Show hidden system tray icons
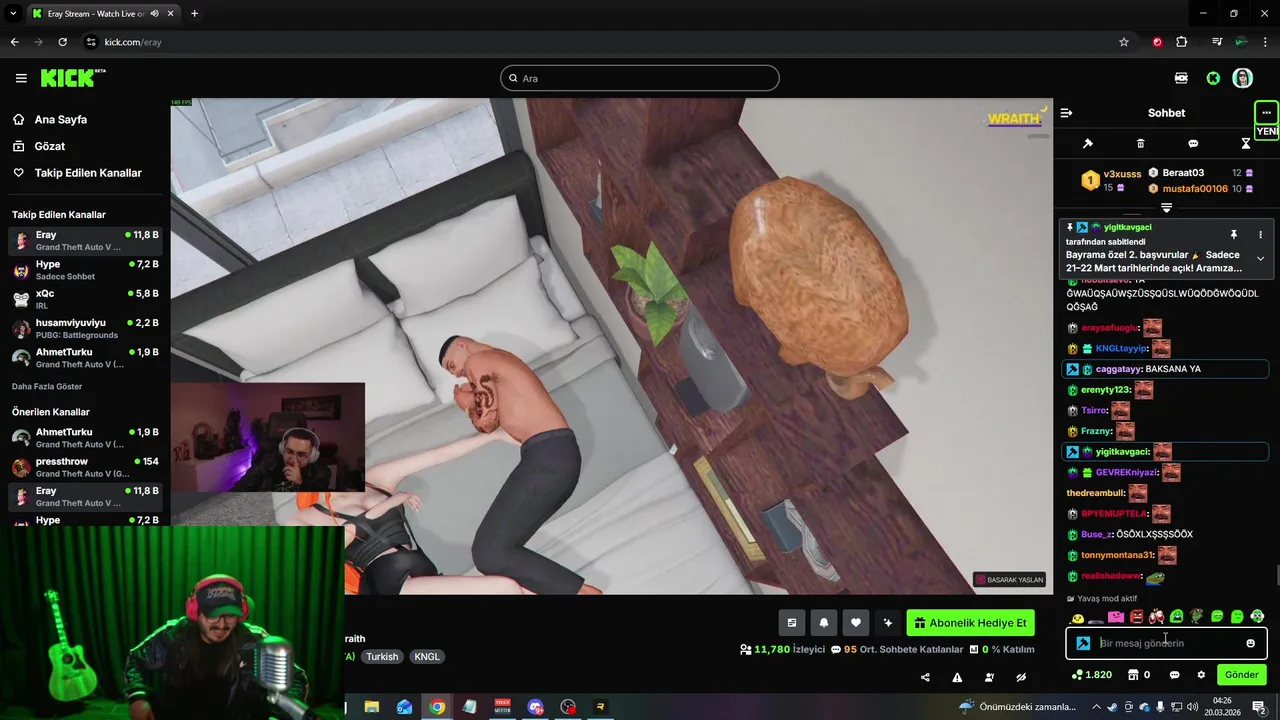1280x720 pixels. click(1095, 707)
